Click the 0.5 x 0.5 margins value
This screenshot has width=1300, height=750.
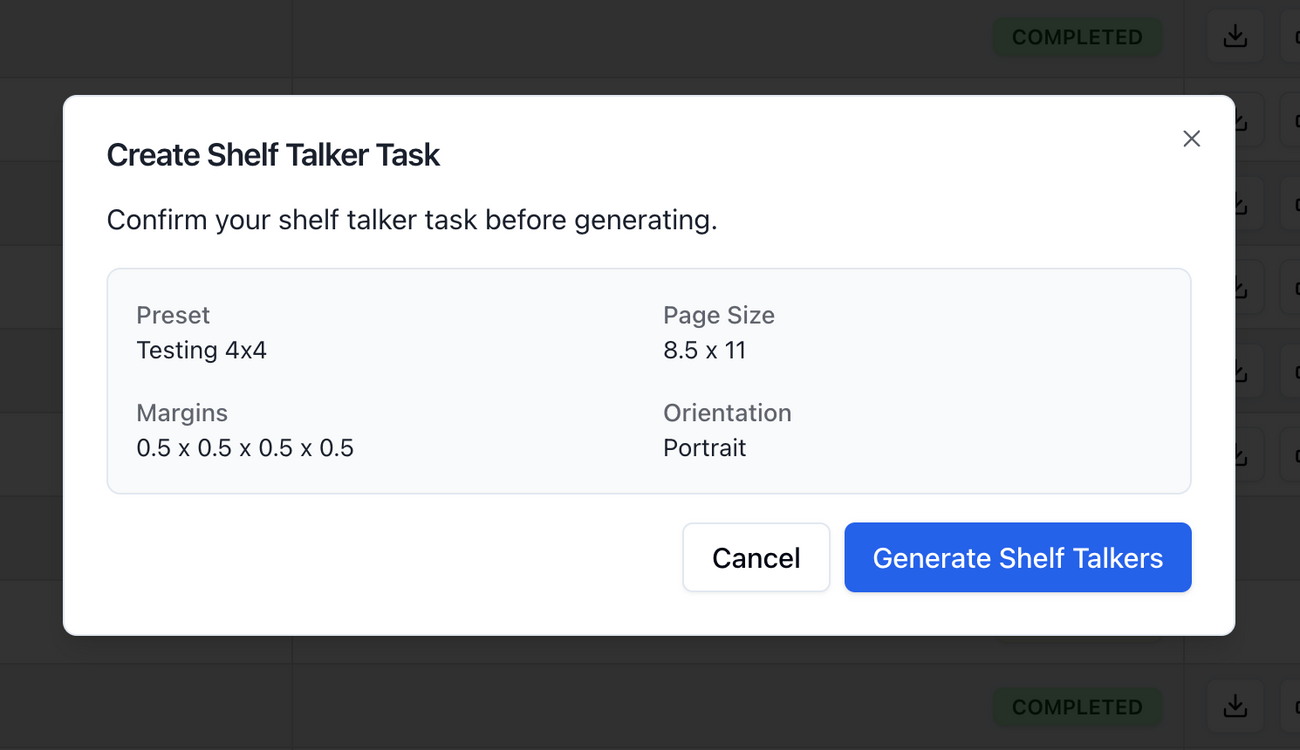(245, 448)
